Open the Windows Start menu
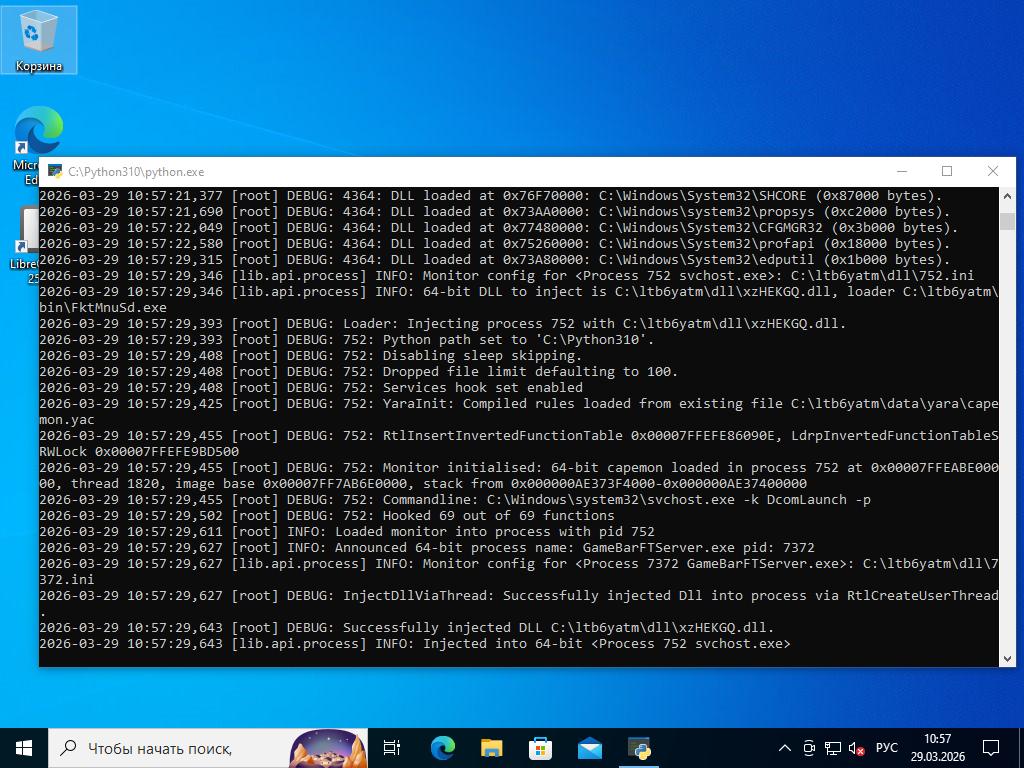 click(x=24, y=748)
